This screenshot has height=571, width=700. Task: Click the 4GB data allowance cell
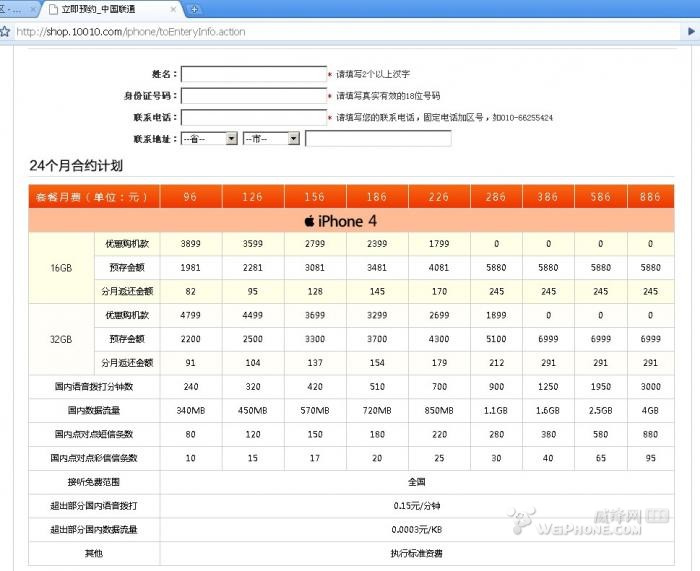[650, 410]
